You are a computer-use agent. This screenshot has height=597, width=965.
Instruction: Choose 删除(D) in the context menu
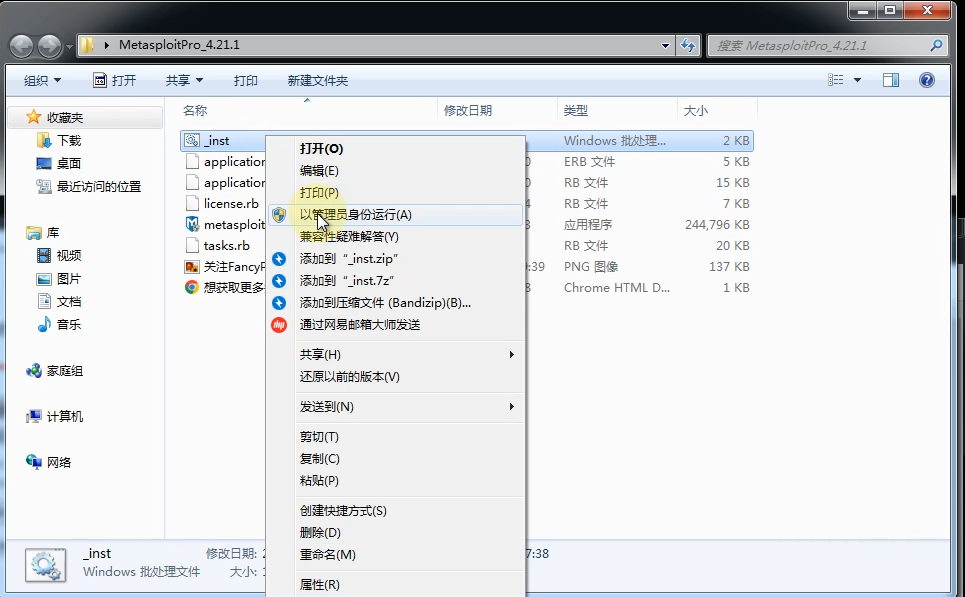coord(396,532)
